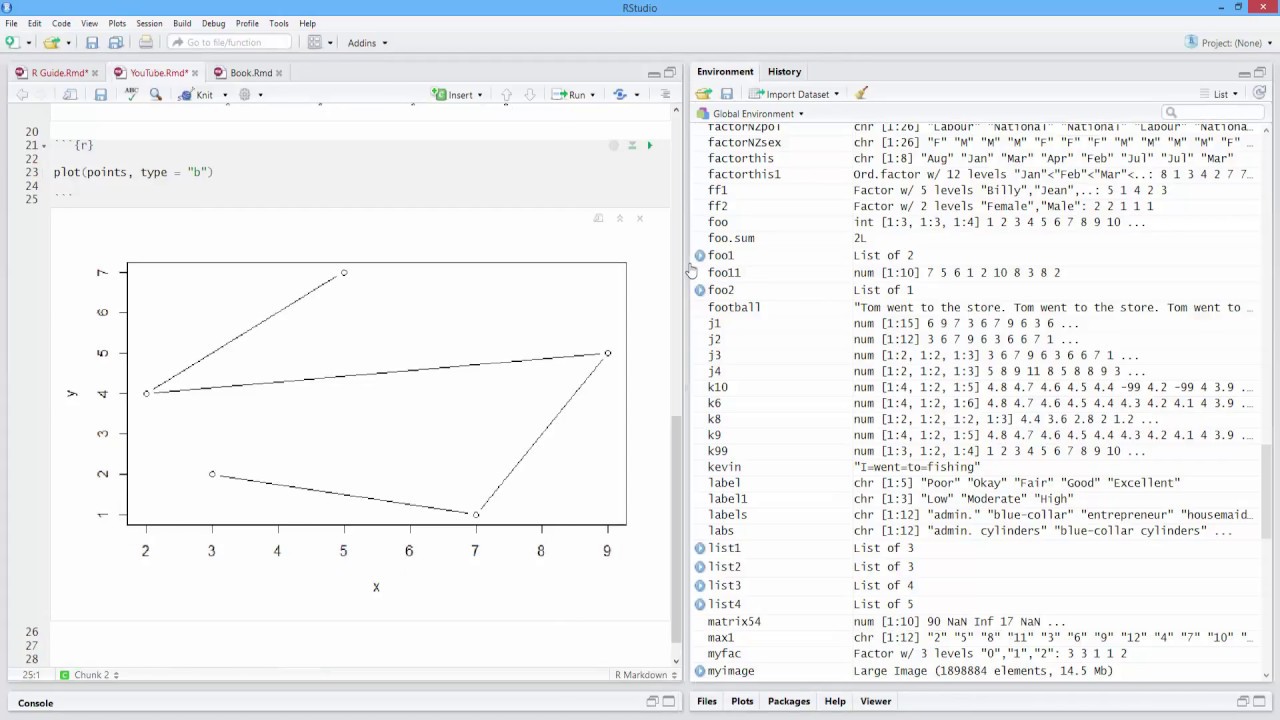Viewport: 1280px width, 720px height.
Task: Open the Packages tab
Action: click(x=789, y=702)
